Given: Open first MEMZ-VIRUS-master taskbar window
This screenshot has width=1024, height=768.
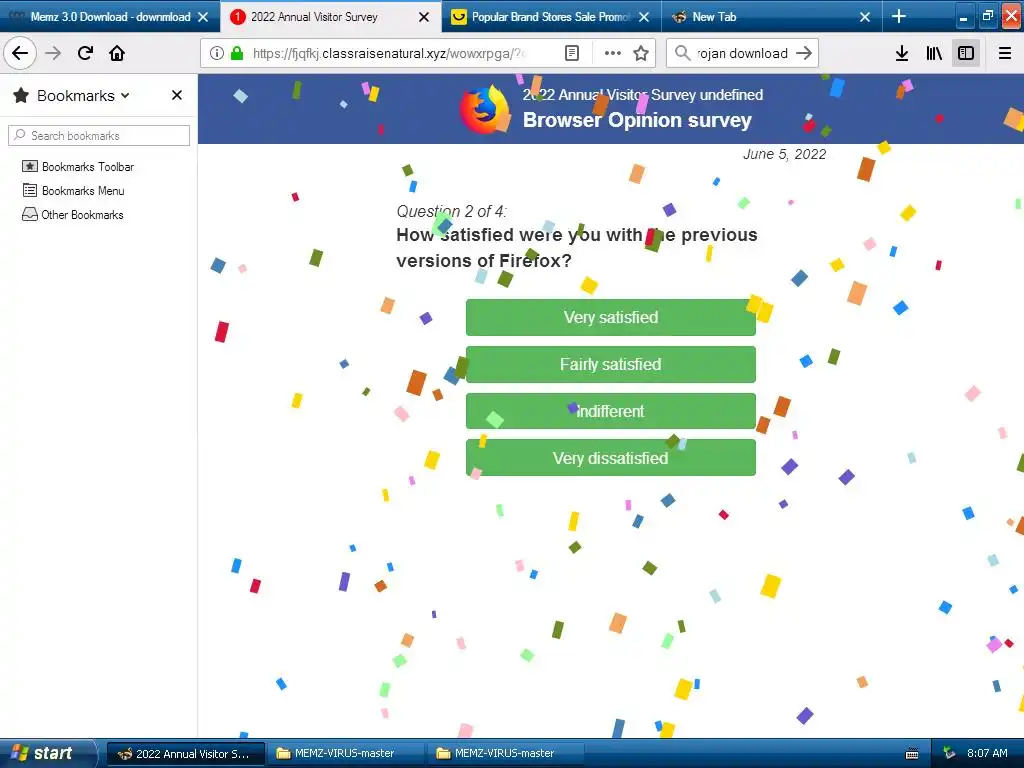Looking at the screenshot, I should click(345, 754).
